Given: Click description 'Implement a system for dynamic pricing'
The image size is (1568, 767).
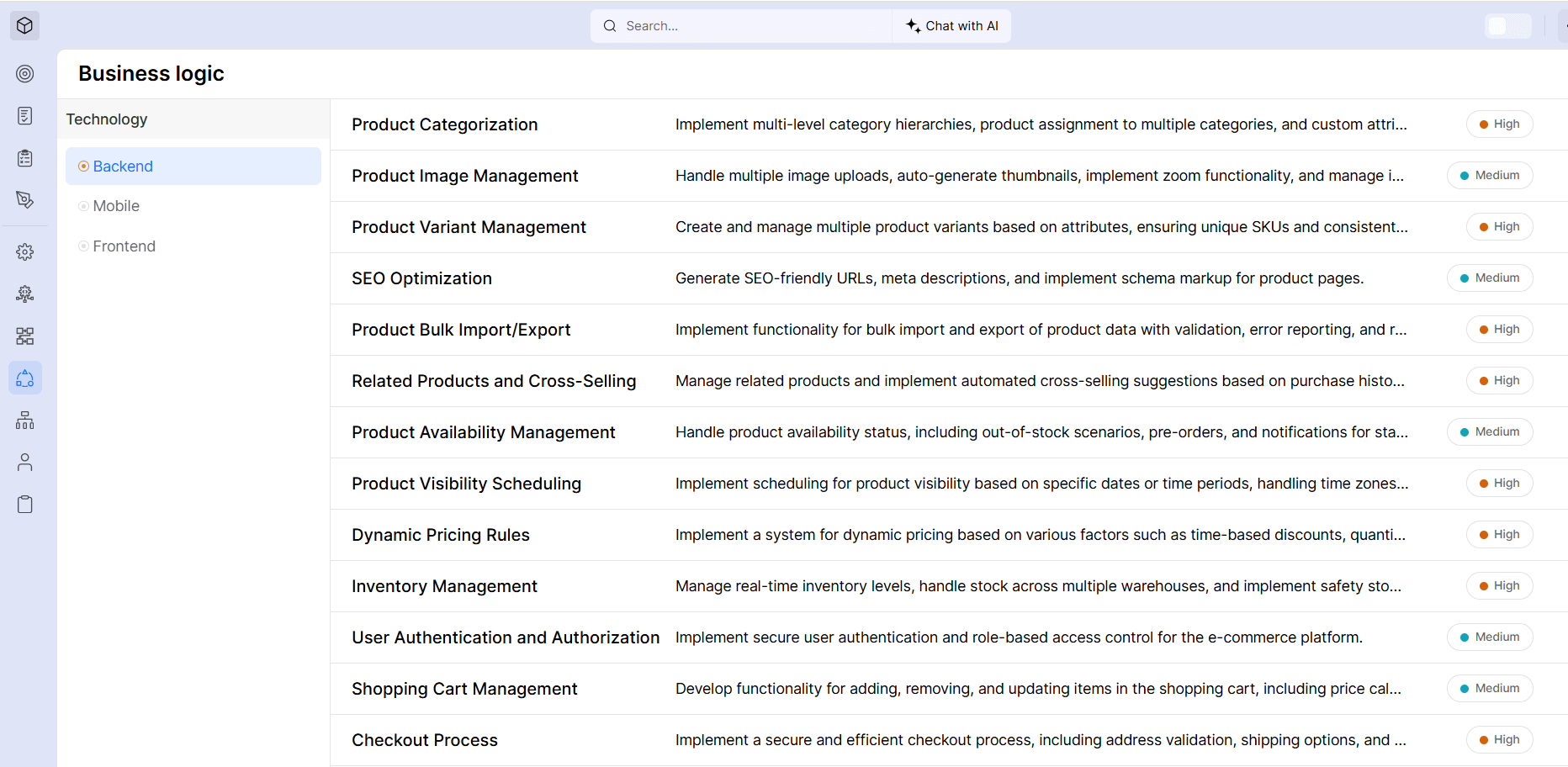Looking at the screenshot, I should (1041, 535).
